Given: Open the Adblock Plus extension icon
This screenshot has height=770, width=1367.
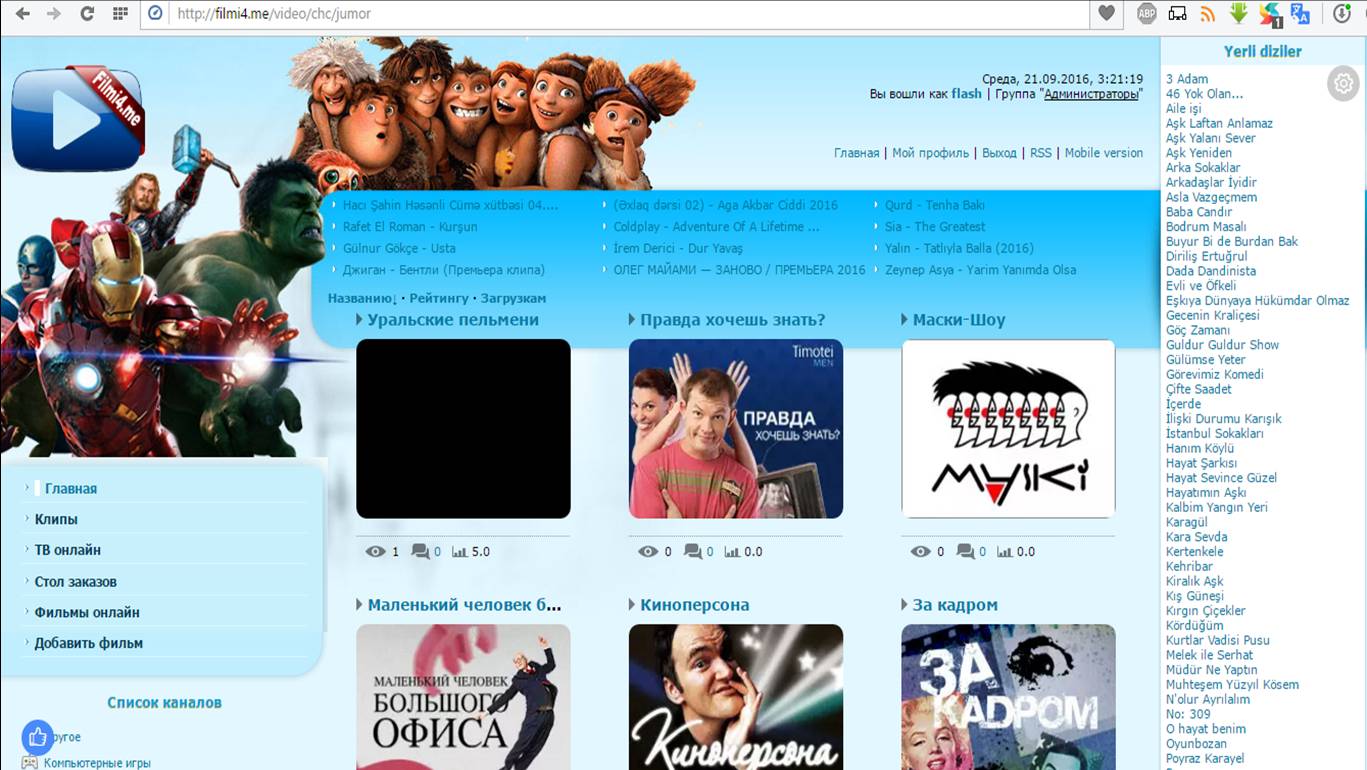Looking at the screenshot, I should [1146, 14].
